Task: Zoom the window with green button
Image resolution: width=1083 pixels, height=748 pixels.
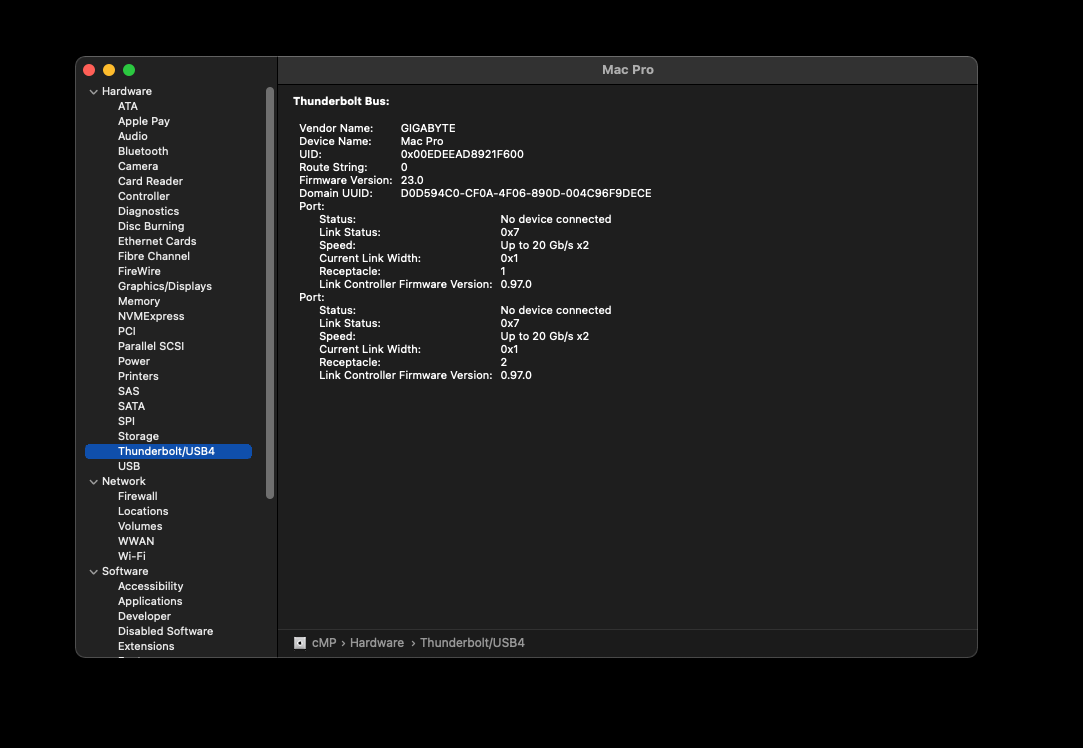Action: (129, 70)
